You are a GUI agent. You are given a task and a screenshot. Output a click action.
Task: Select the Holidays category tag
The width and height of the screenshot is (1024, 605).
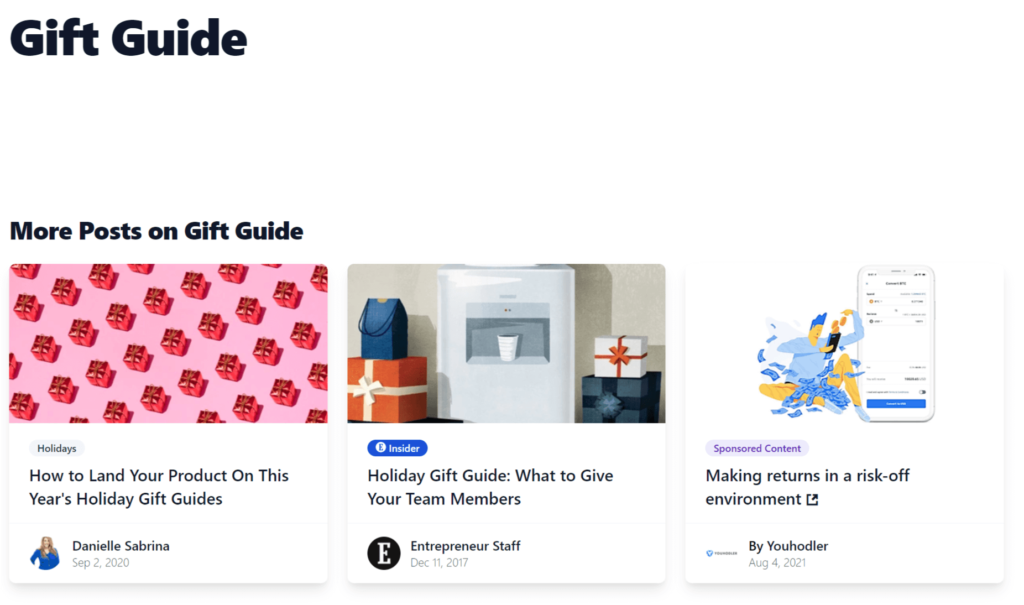[57, 448]
